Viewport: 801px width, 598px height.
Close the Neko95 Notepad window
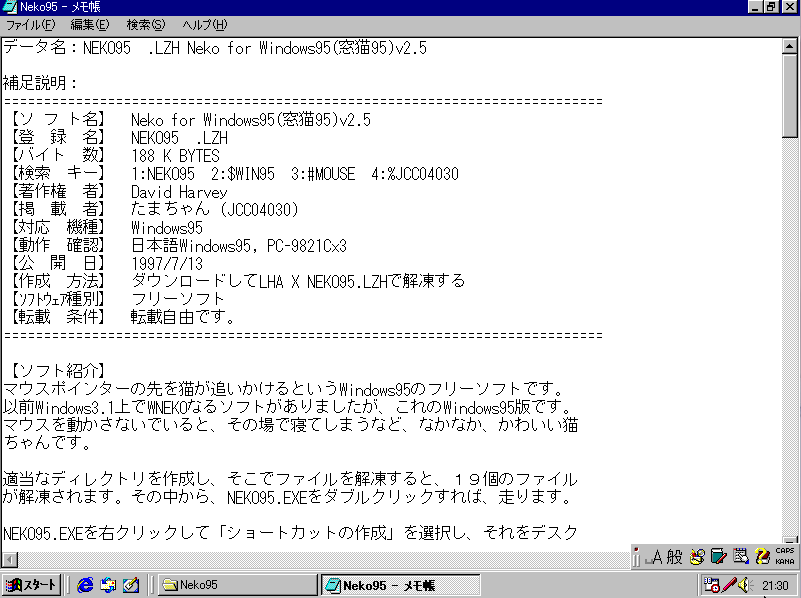(789, 7)
